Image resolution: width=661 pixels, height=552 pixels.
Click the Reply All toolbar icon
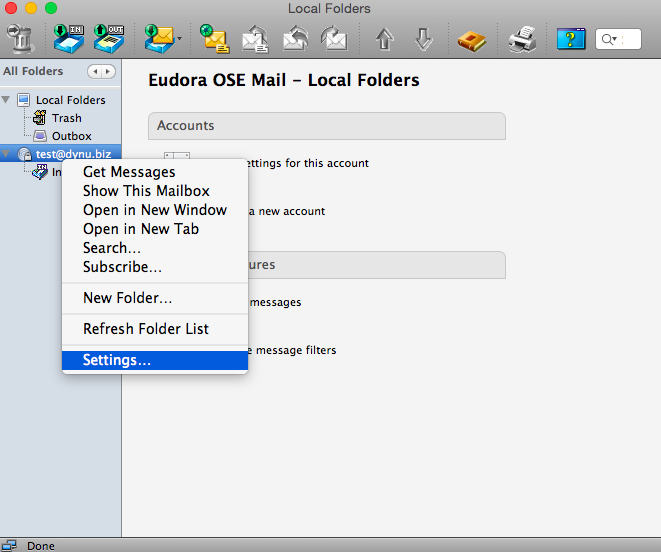pyautogui.click(x=295, y=39)
